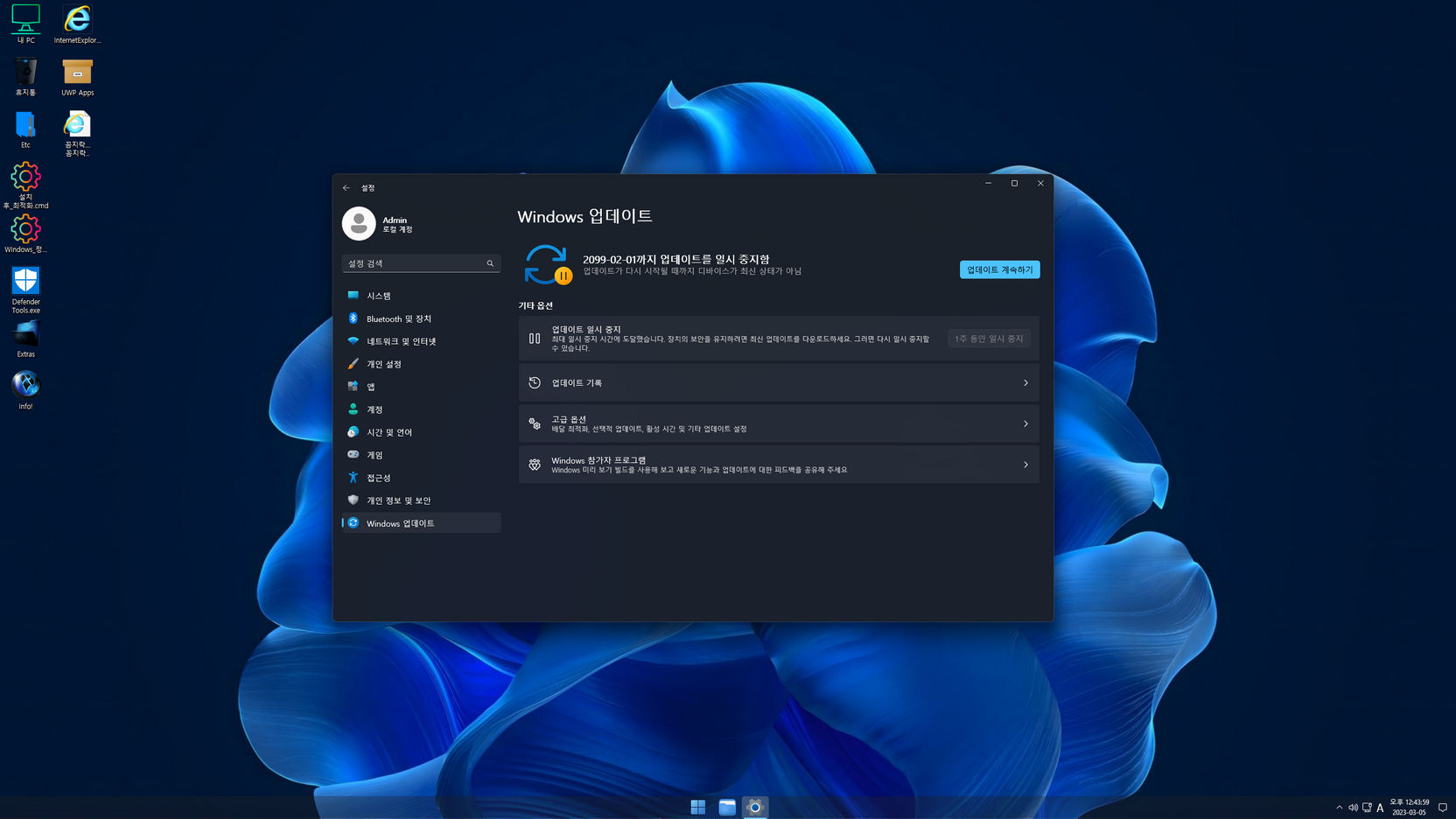Select the 꿈지락 html desktop file
Image resolution: width=1456 pixels, height=819 pixels.
point(77,134)
